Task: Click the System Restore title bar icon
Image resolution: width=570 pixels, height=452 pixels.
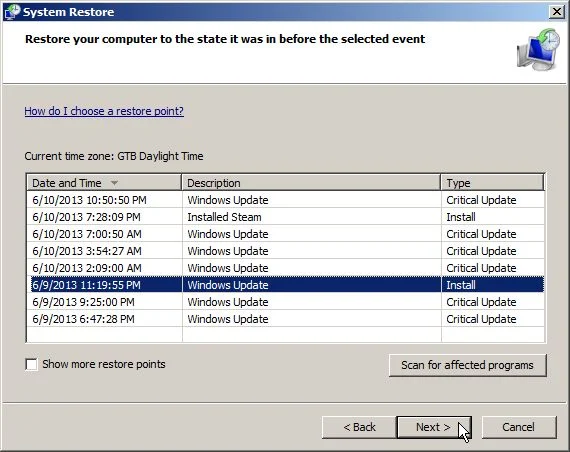Action: click(12, 12)
